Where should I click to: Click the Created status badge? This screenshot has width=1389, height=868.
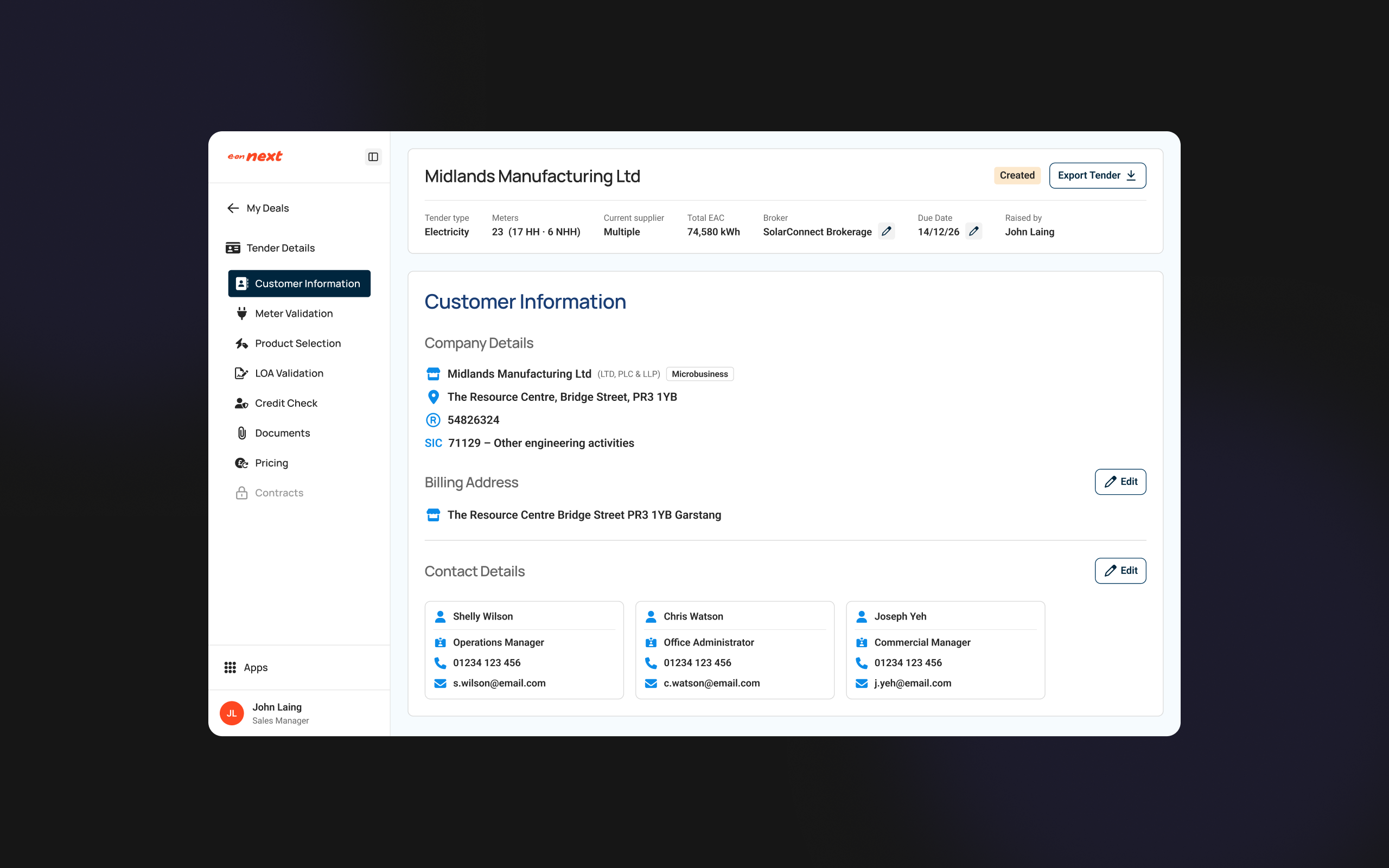1017,176
